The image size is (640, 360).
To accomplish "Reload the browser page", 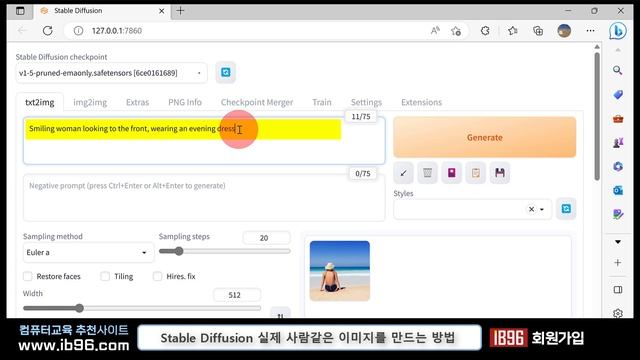I will click(48, 31).
